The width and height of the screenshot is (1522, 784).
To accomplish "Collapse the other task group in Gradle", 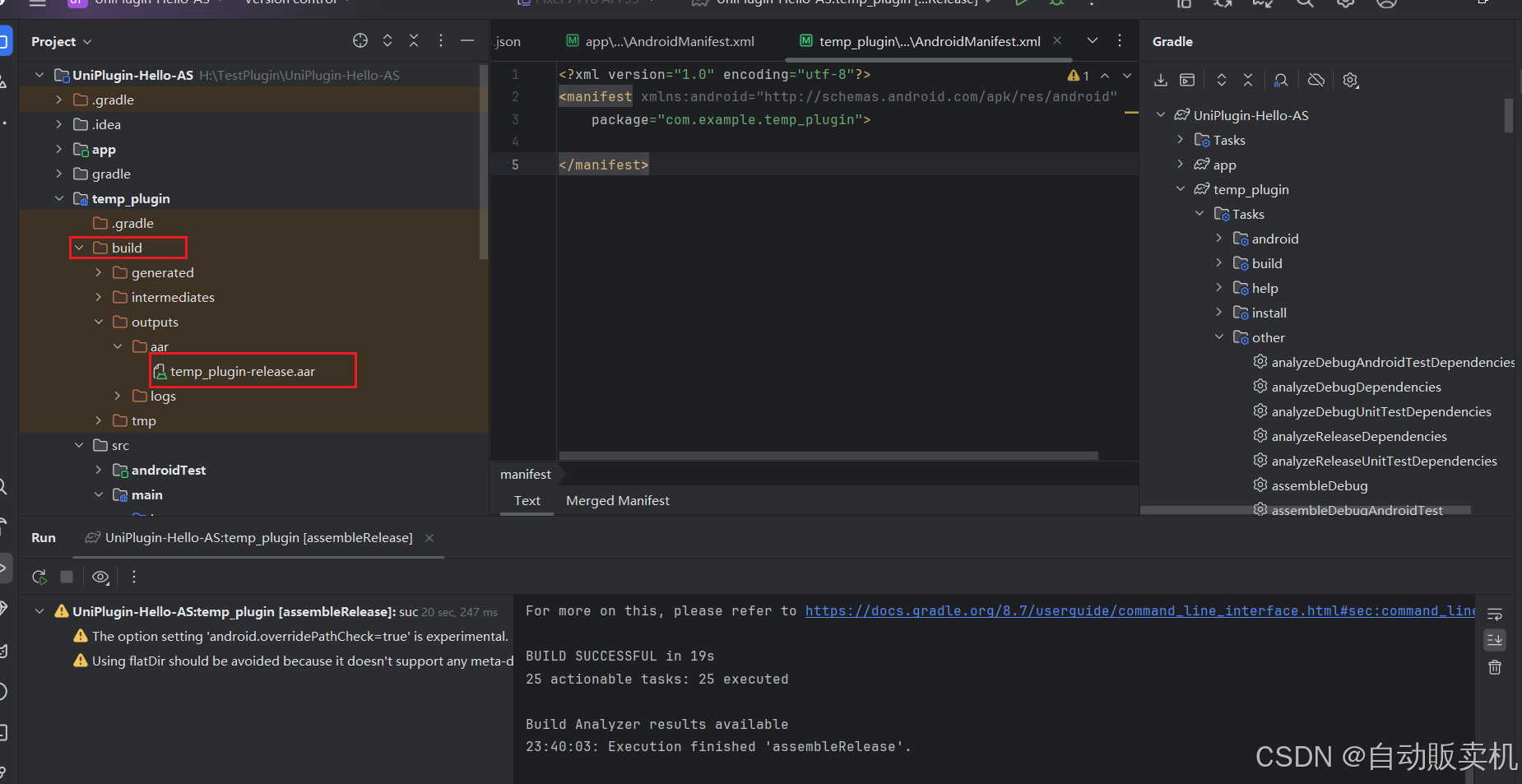I will click(1219, 337).
